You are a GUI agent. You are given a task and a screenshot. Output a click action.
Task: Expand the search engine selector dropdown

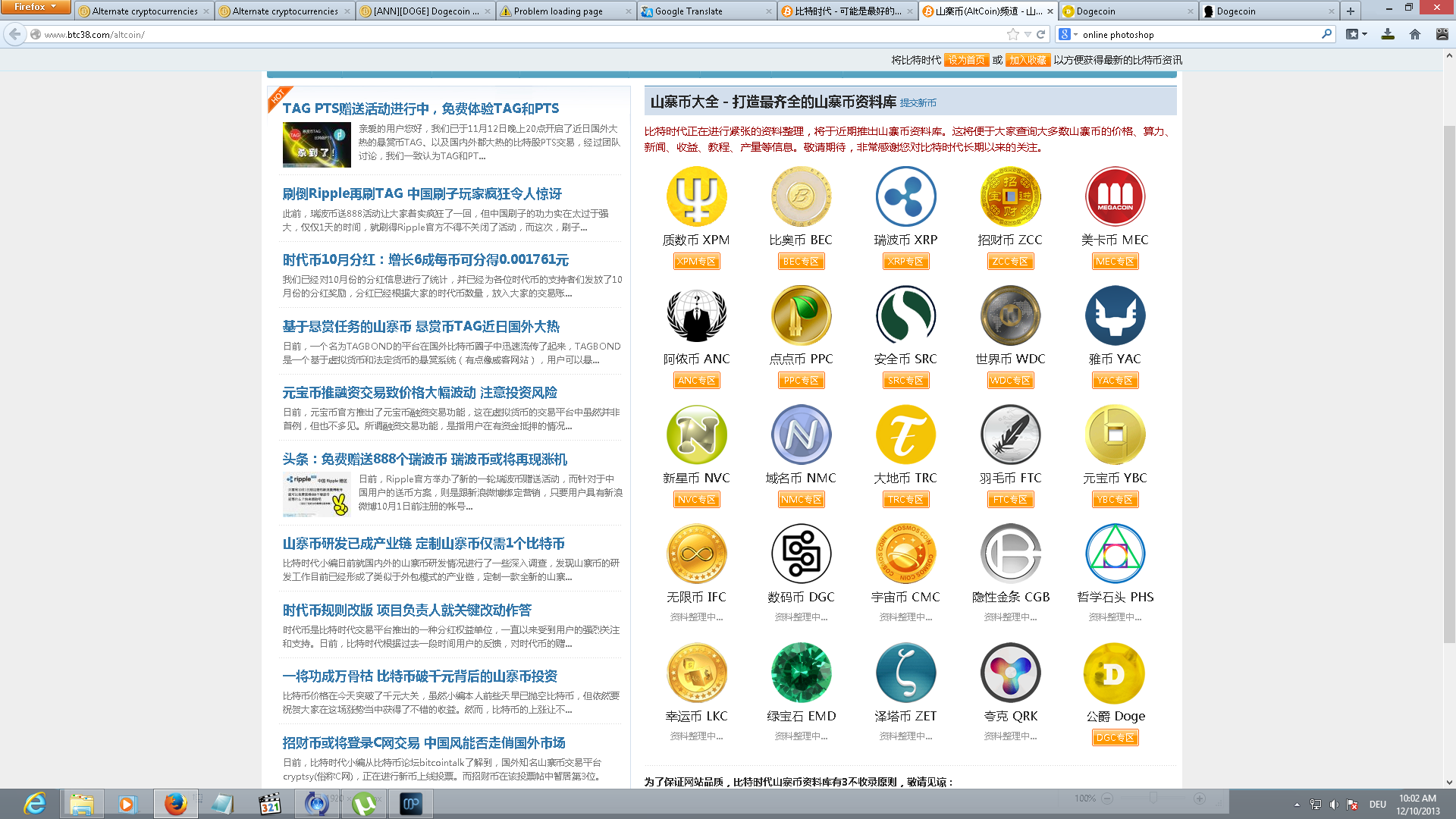pyautogui.click(x=1068, y=34)
